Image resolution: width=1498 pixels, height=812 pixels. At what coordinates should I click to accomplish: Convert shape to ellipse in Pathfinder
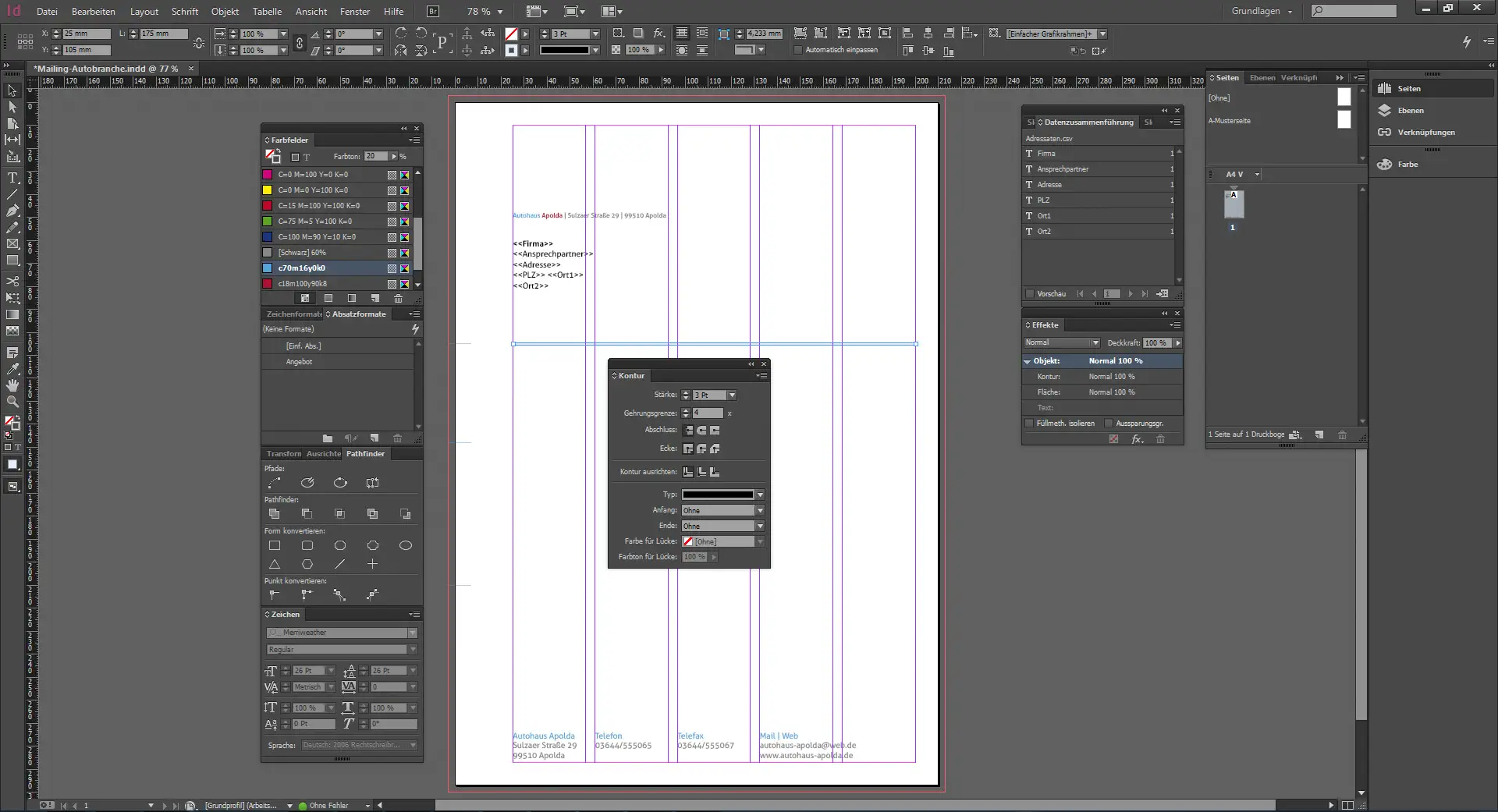point(405,546)
